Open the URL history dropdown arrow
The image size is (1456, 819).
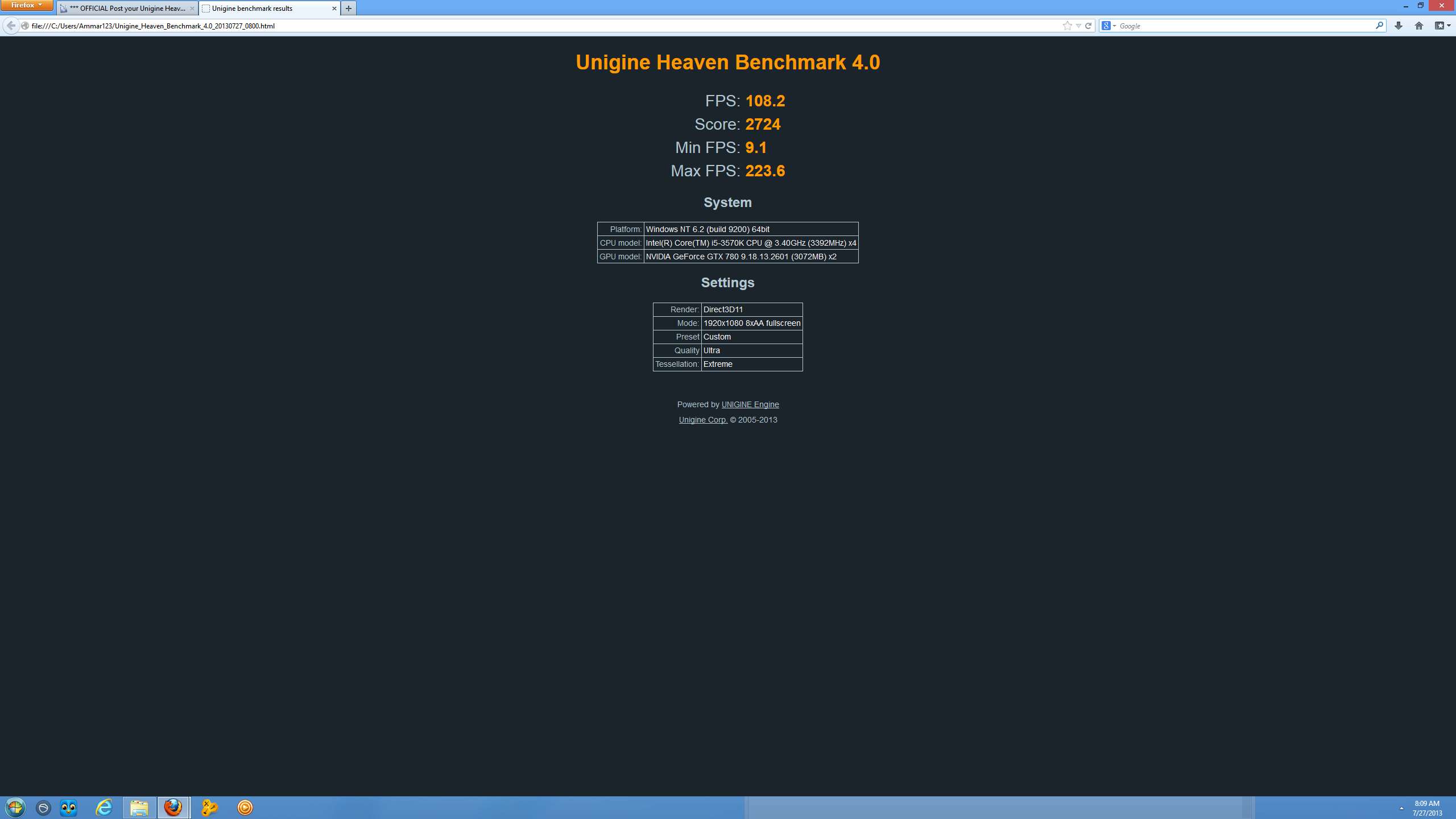coord(1078,26)
